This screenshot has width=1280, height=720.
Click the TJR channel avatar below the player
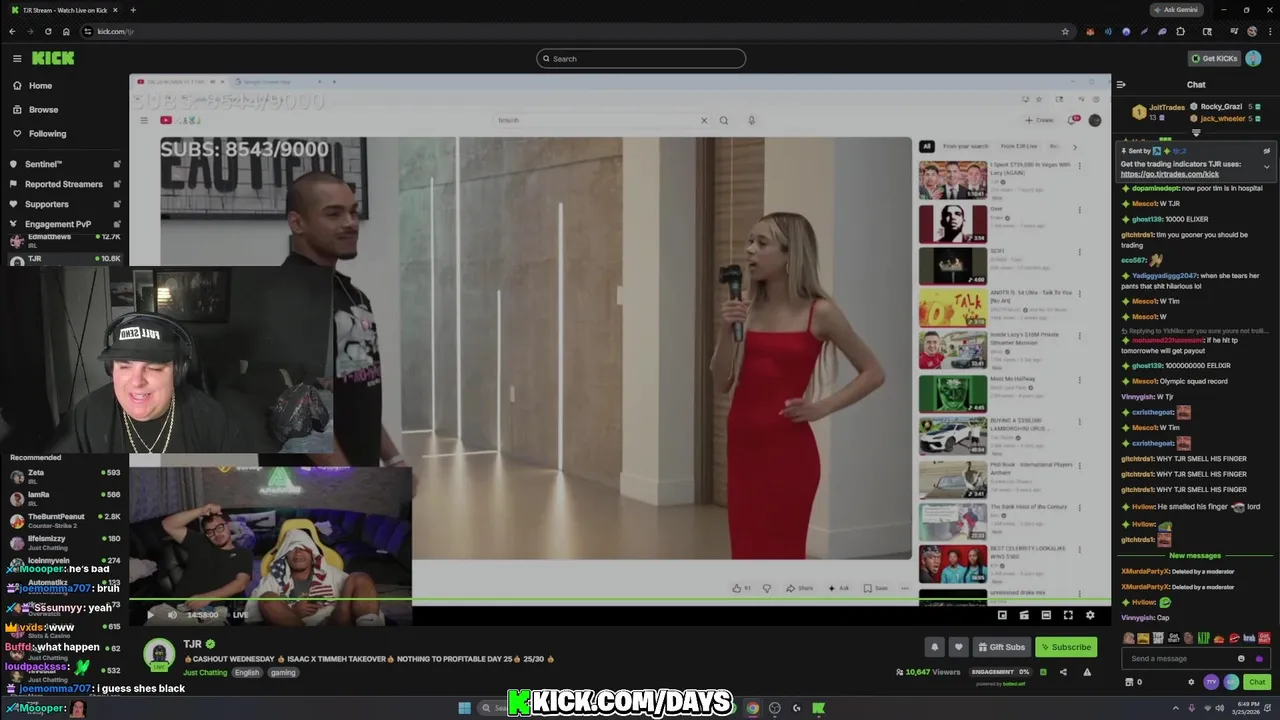[x=159, y=655]
